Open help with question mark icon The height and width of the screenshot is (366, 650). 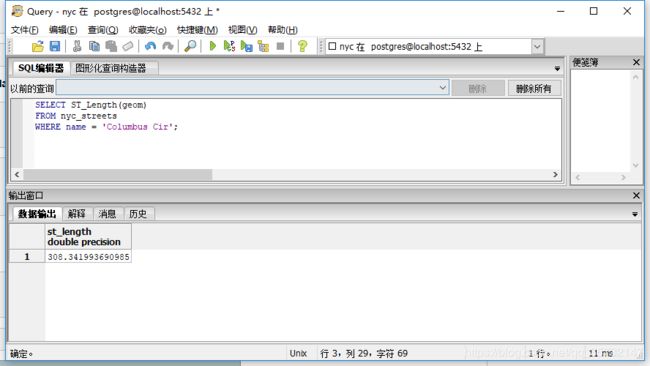click(x=303, y=46)
